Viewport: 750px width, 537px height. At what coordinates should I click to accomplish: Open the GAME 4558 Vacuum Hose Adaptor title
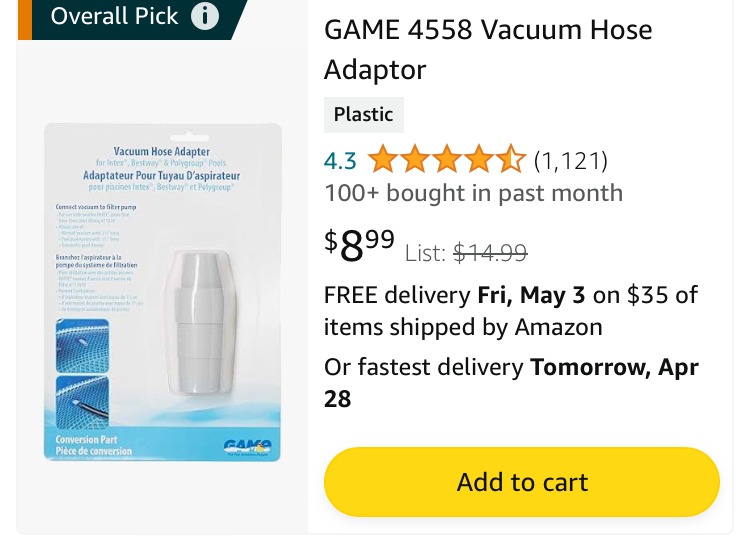pyautogui.click(x=488, y=49)
